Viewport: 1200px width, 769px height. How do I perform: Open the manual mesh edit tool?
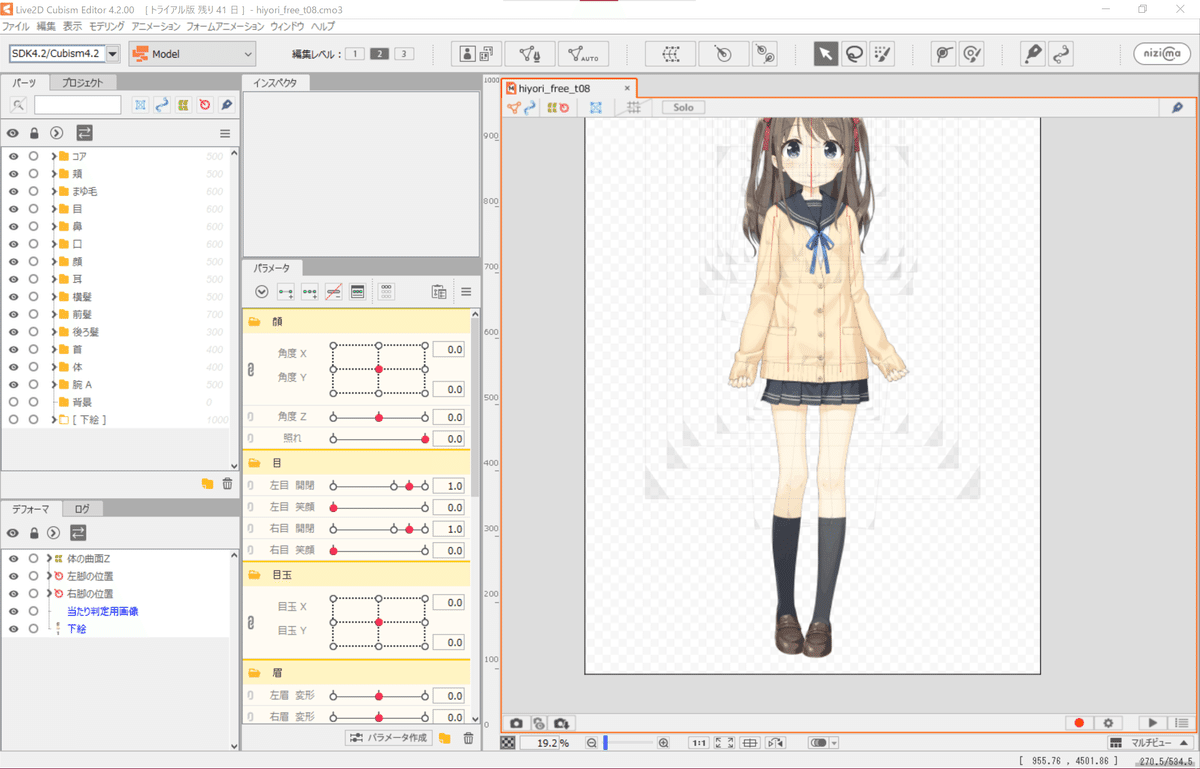pyautogui.click(x=530, y=53)
